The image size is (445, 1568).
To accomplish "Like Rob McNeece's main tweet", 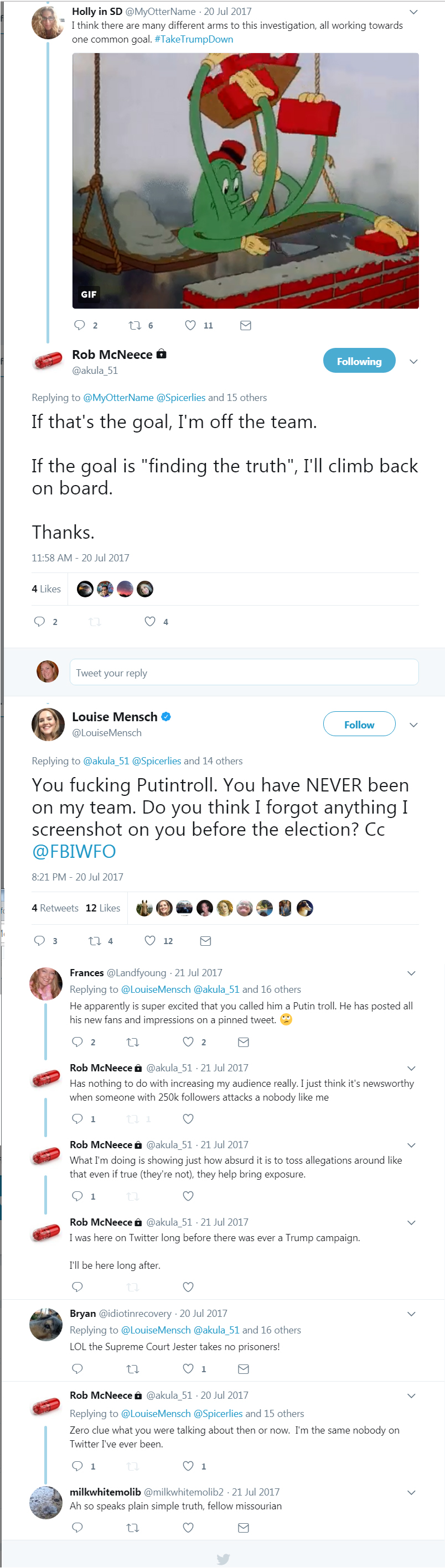I will 150,622.
